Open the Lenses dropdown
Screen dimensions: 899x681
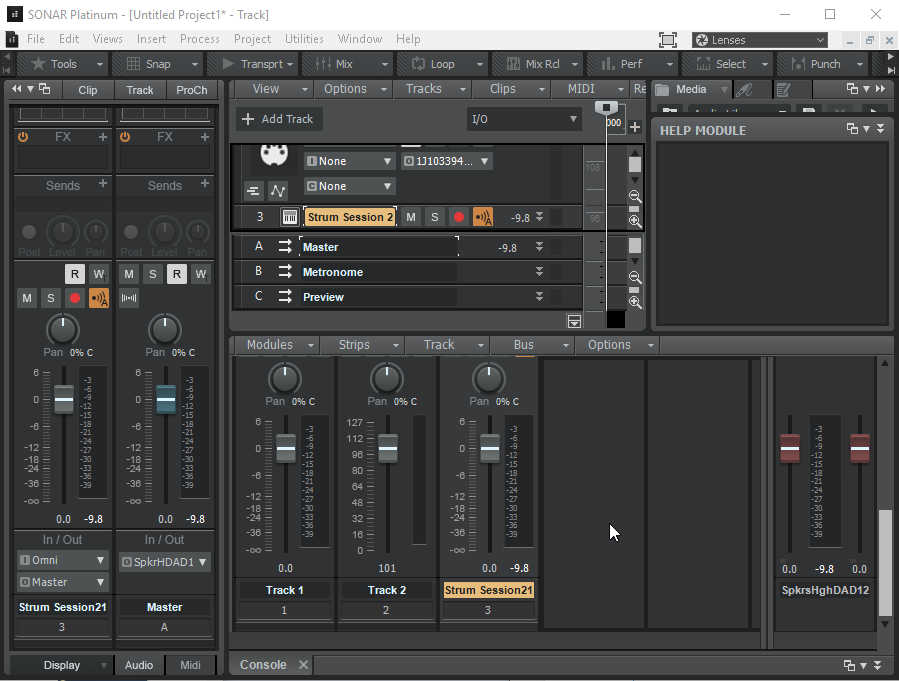[x=760, y=40]
